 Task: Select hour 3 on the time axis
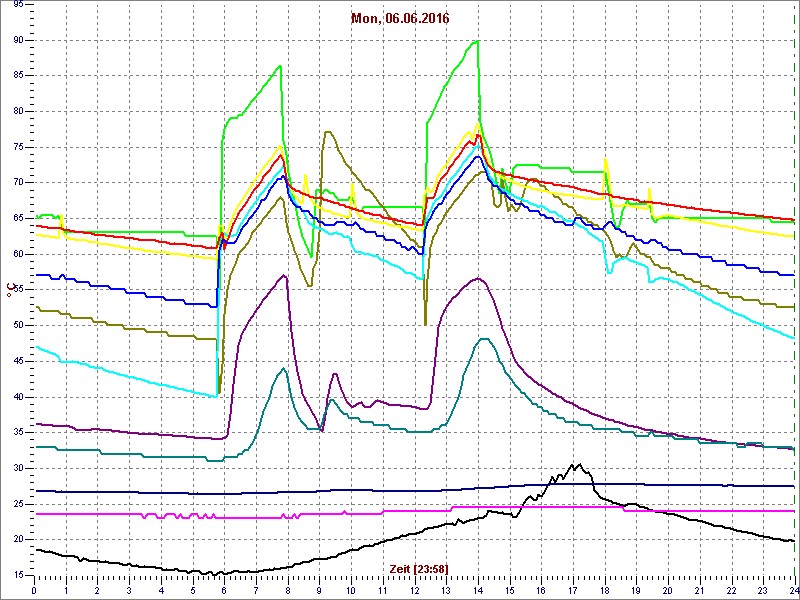129,589
